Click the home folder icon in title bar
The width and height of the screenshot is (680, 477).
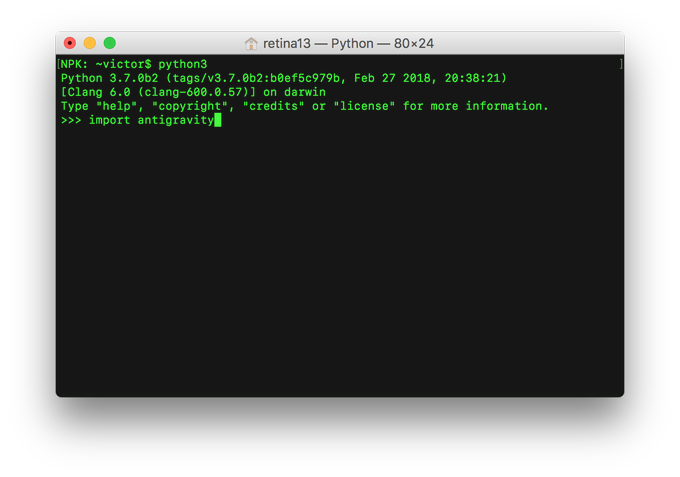(251, 44)
